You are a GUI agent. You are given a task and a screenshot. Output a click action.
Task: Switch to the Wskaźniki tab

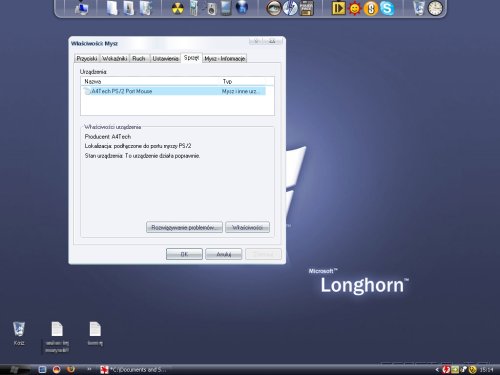(115, 59)
